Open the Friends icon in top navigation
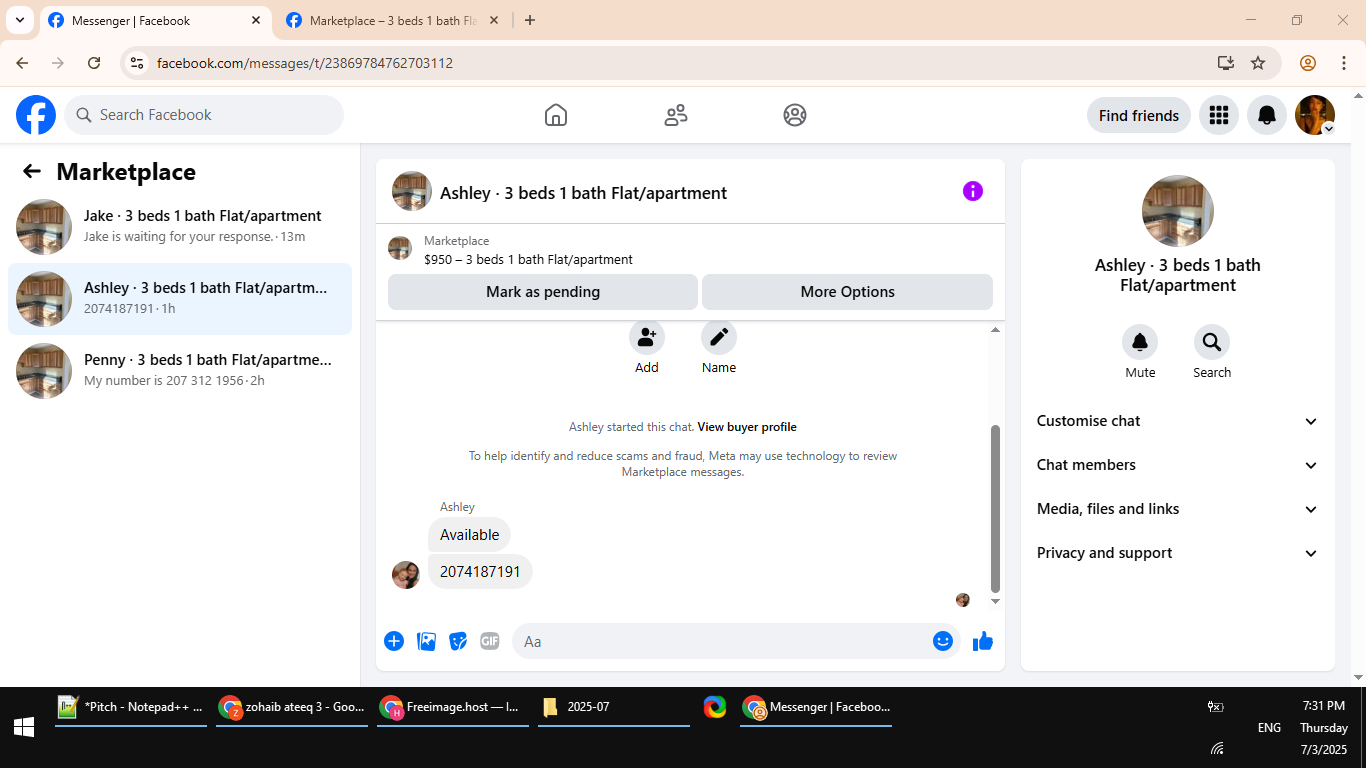 676,115
